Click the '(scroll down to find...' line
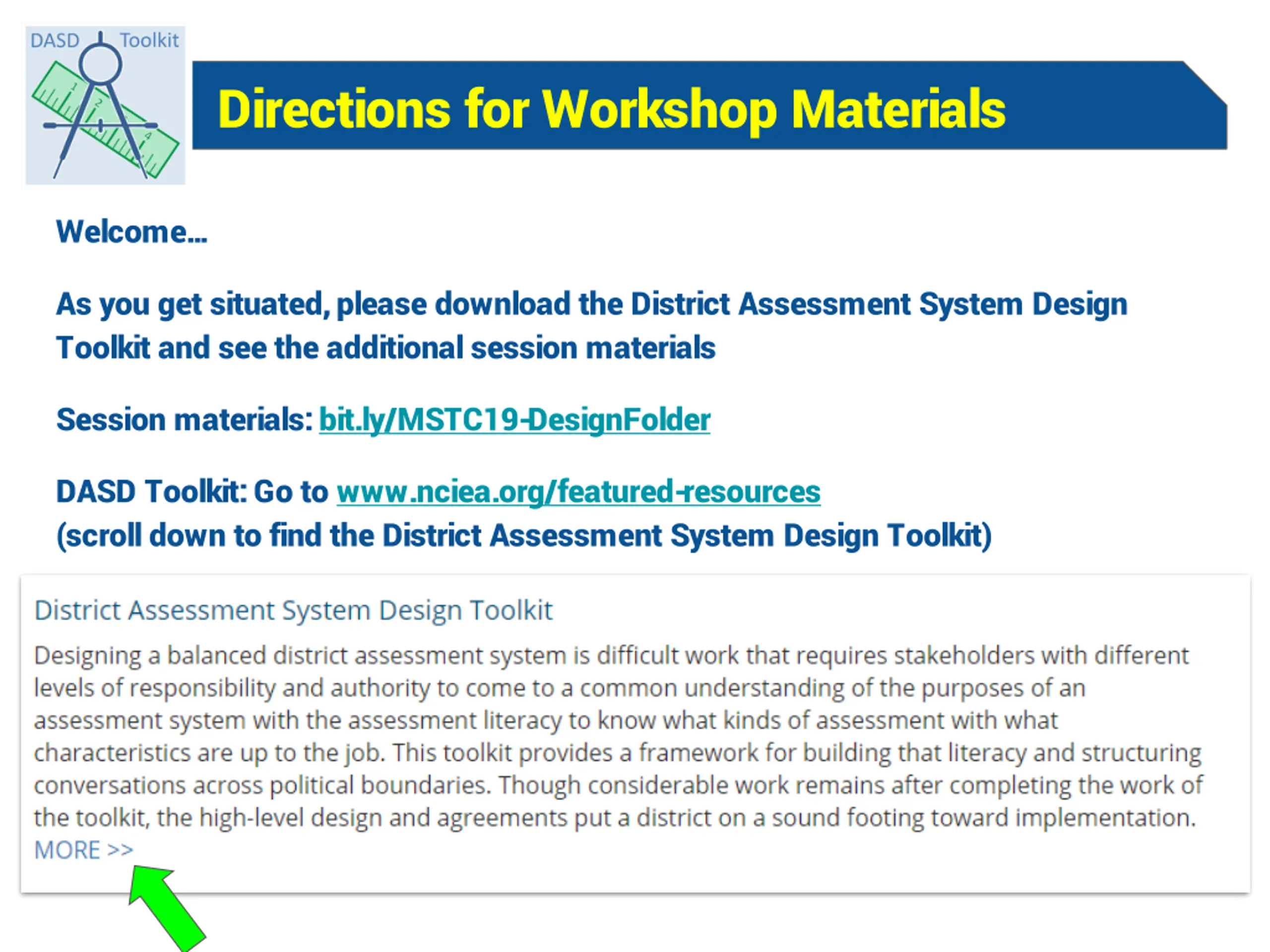The height and width of the screenshot is (952, 1270). tap(523, 535)
